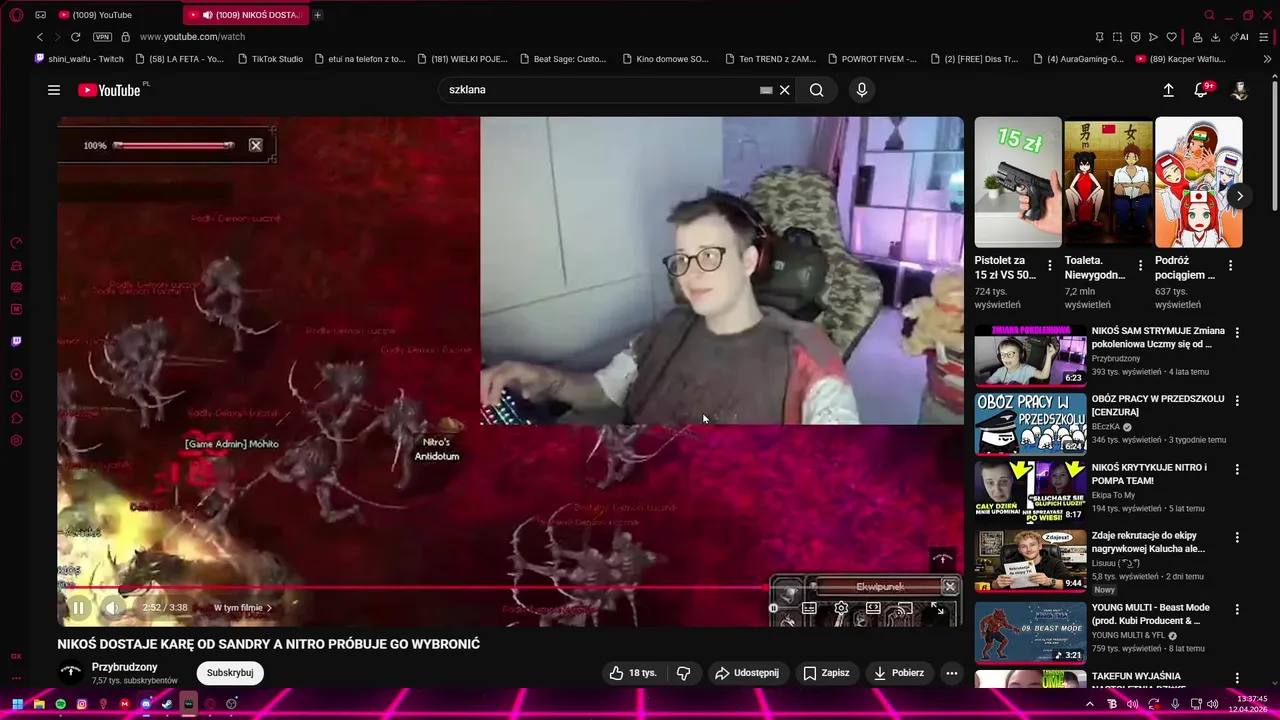Screen dimensions: 1280x720
Task: Dislike the video
Action: [x=684, y=673]
